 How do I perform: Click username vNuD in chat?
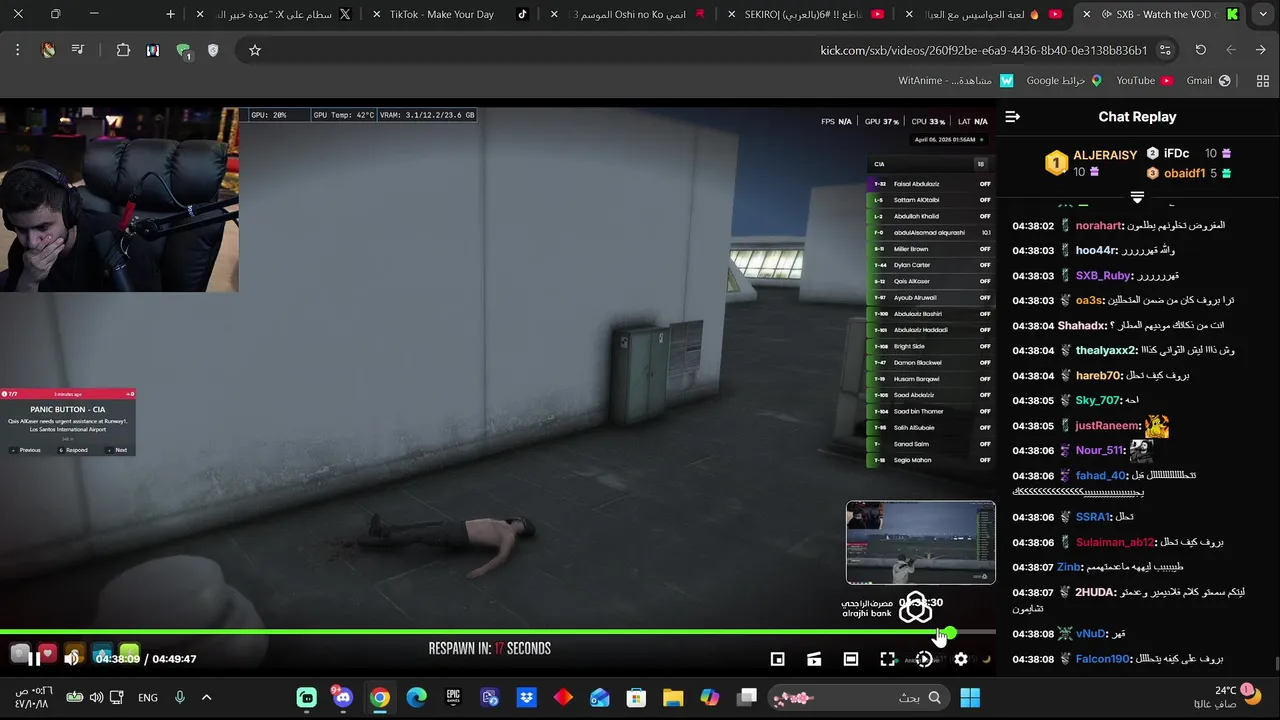[x=1091, y=634]
